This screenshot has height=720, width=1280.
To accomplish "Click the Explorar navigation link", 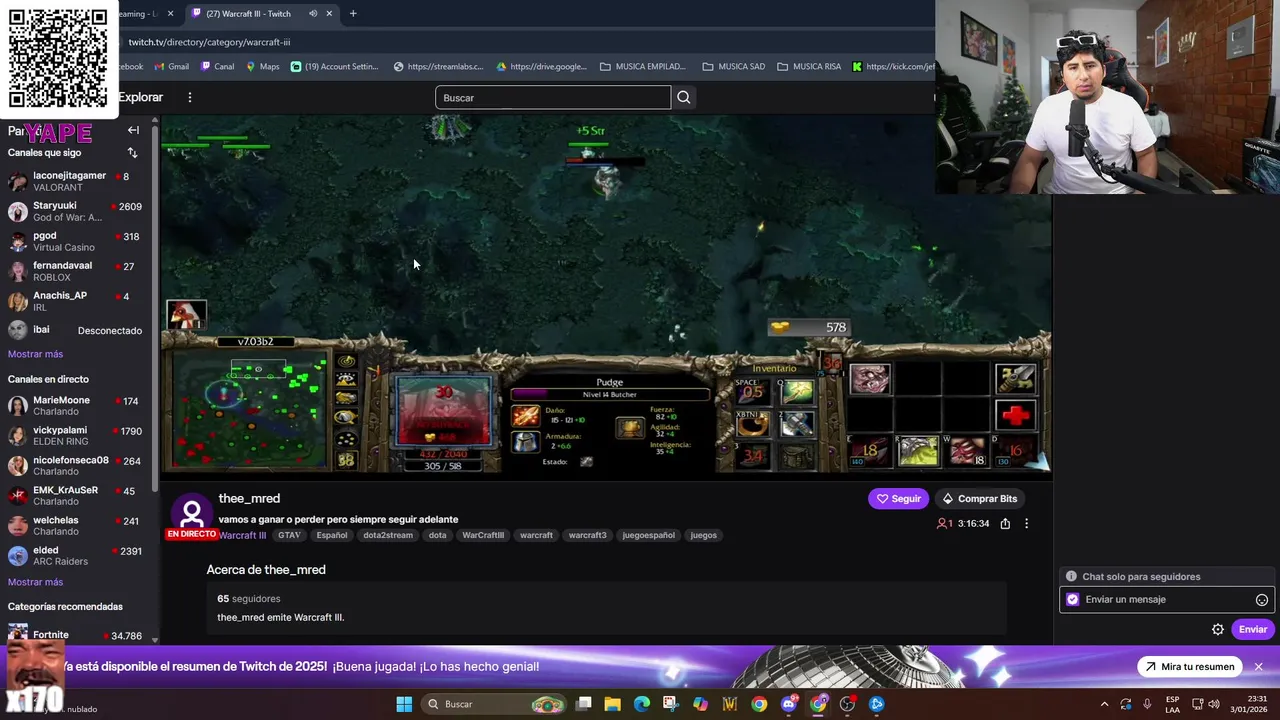I will 140,97.
